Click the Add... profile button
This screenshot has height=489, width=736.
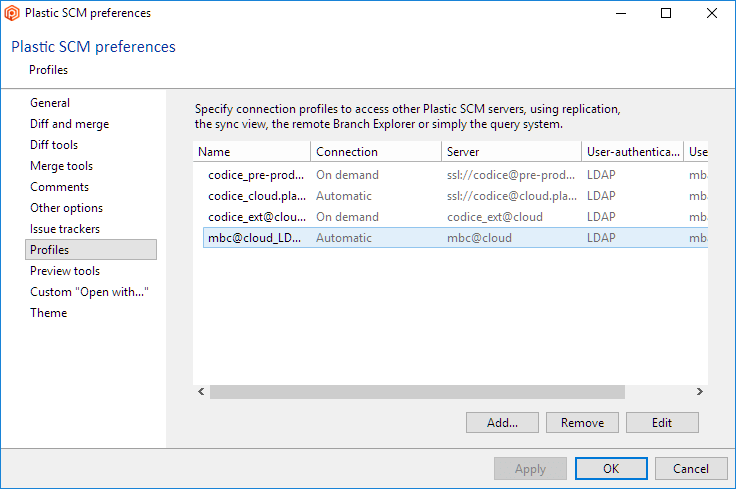502,422
